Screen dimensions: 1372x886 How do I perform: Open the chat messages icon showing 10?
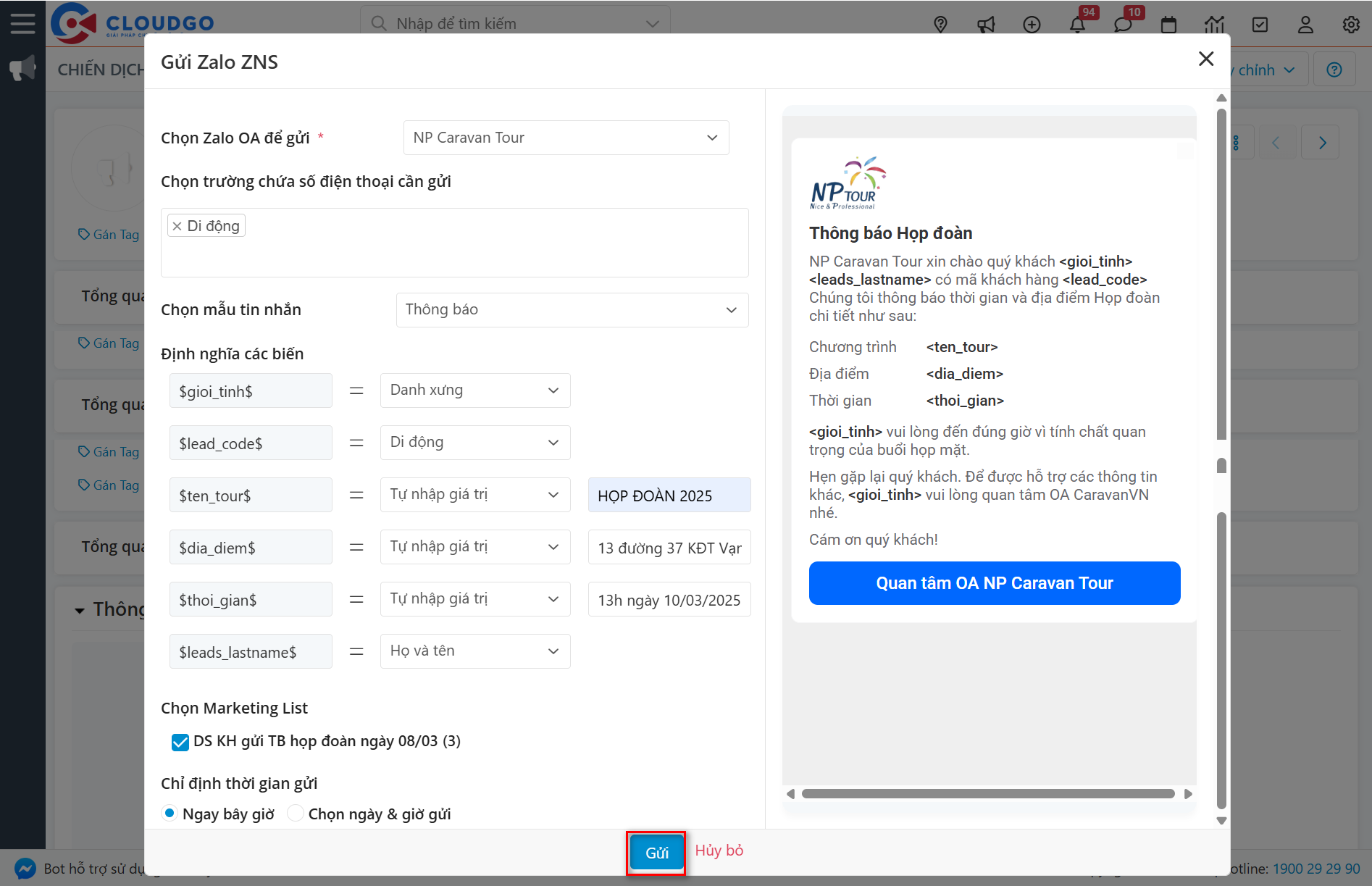[x=1124, y=24]
